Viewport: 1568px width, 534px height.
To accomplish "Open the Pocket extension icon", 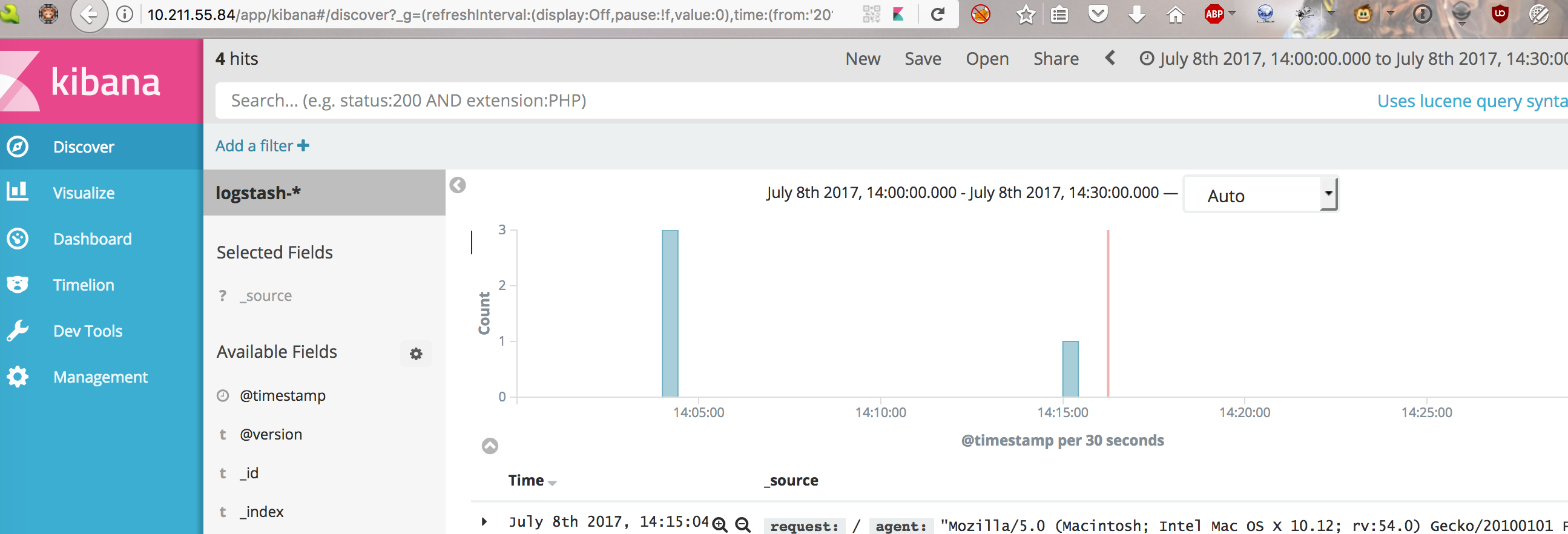I will click(1098, 14).
